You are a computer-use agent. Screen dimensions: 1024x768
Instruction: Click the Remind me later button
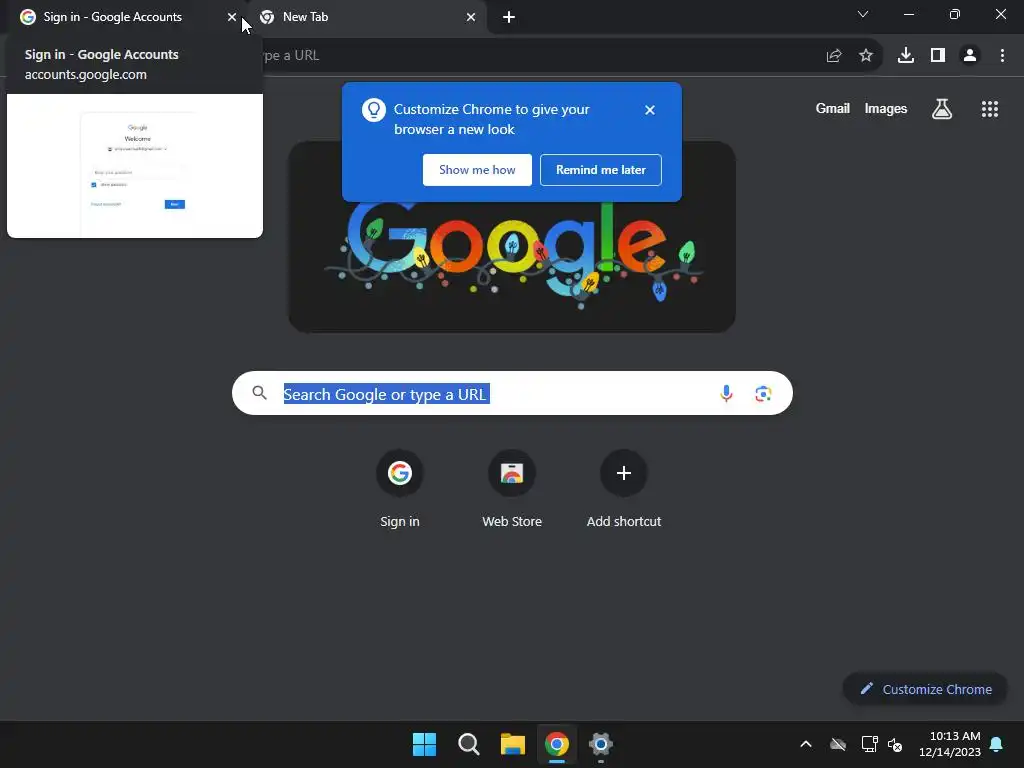[601, 170]
